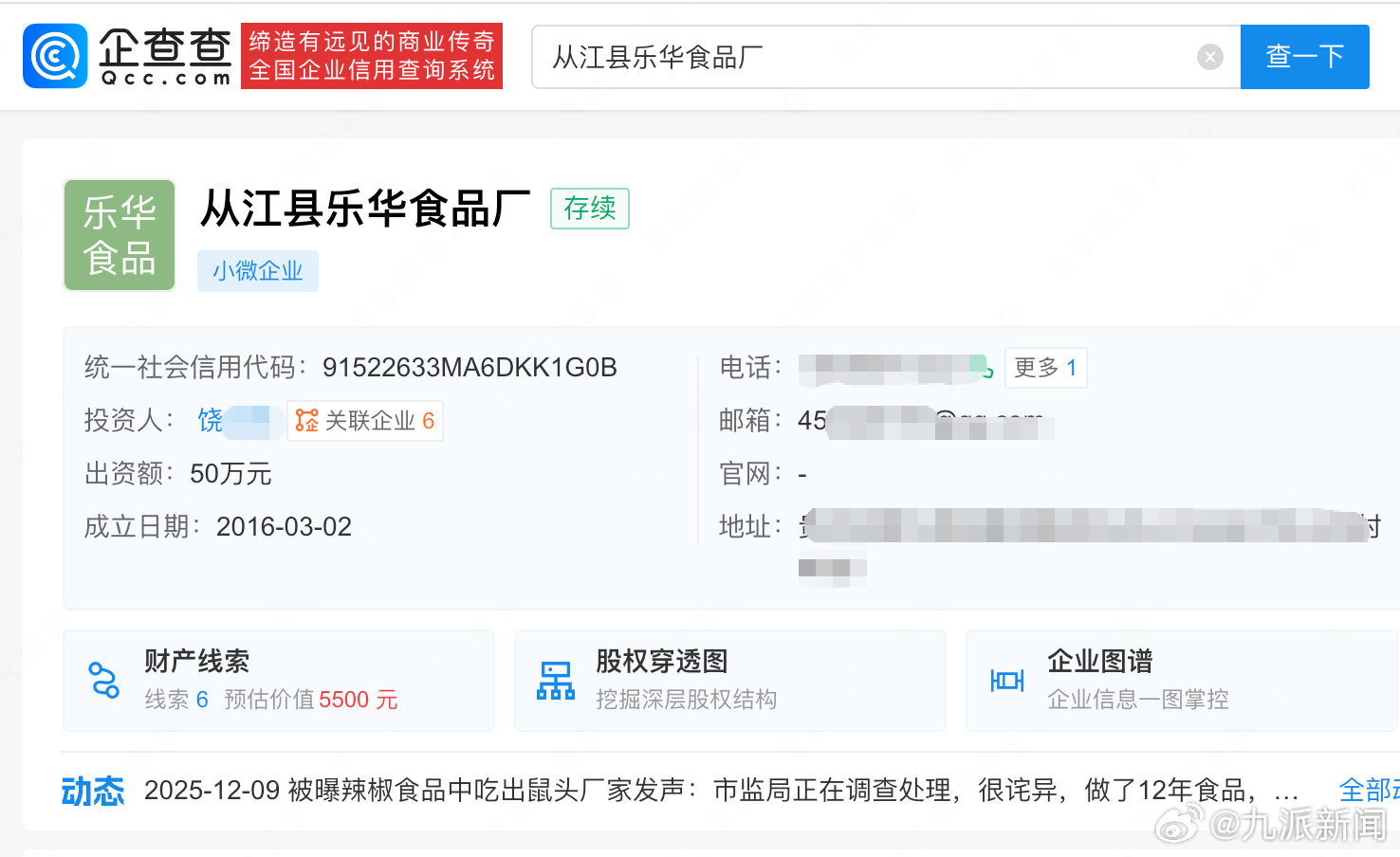This screenshot has width=1400, height=857.
Task: View all news via 全部 link
Action: 1369,790
